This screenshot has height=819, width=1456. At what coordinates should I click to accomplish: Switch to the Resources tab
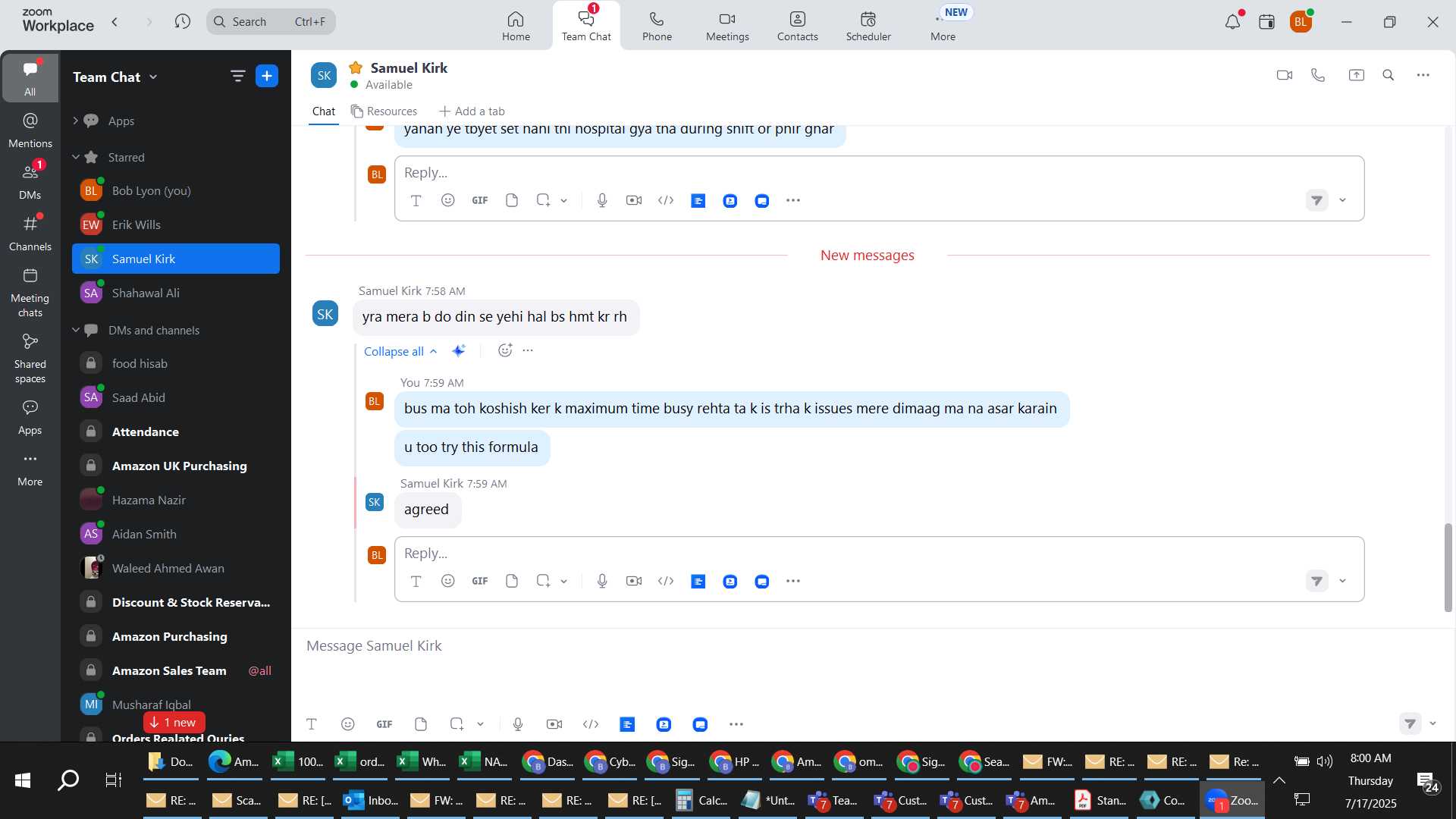pos(384,111)
